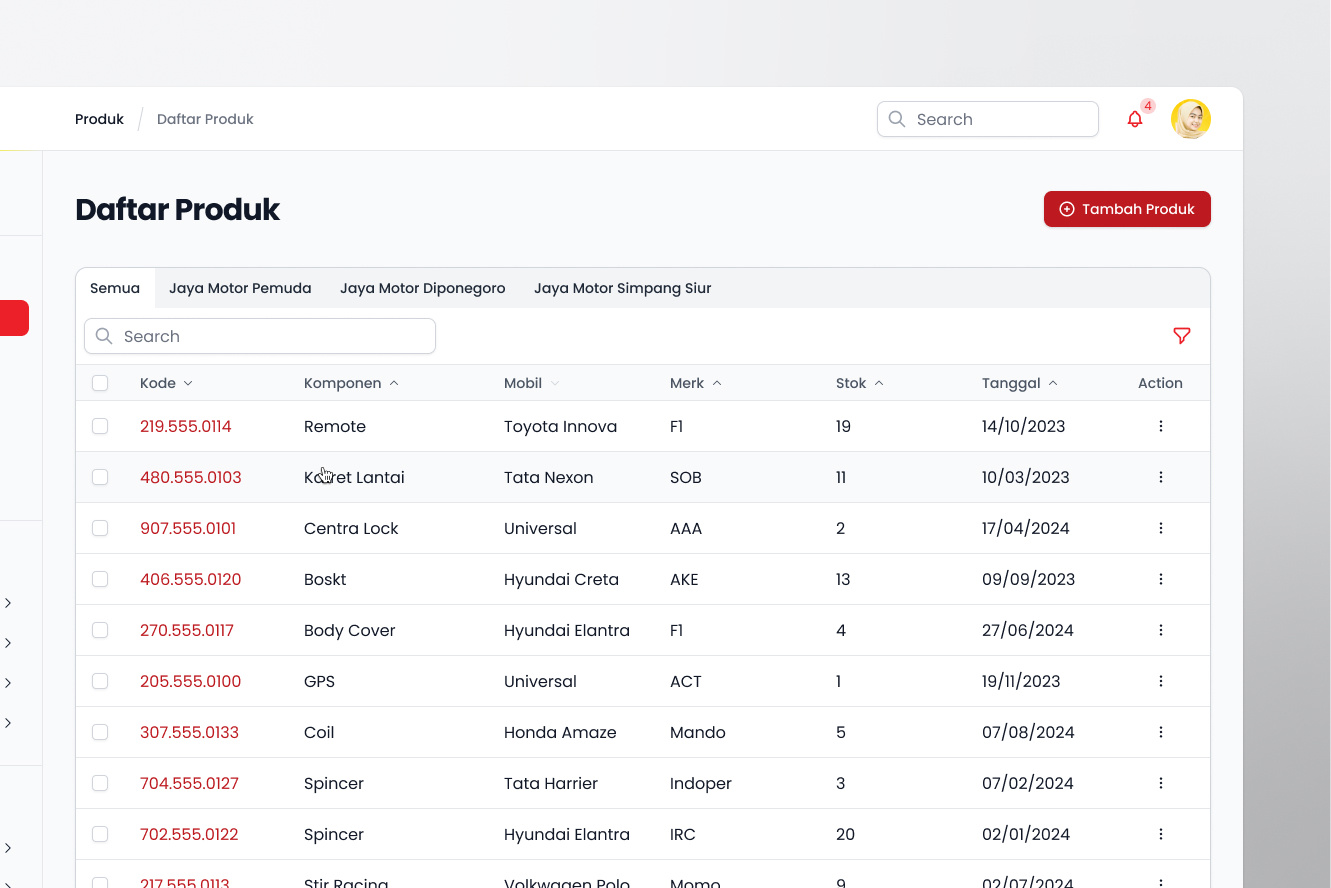Click the date 07/08/2024
The image size is (1331, 888).
coord(1028,732)
